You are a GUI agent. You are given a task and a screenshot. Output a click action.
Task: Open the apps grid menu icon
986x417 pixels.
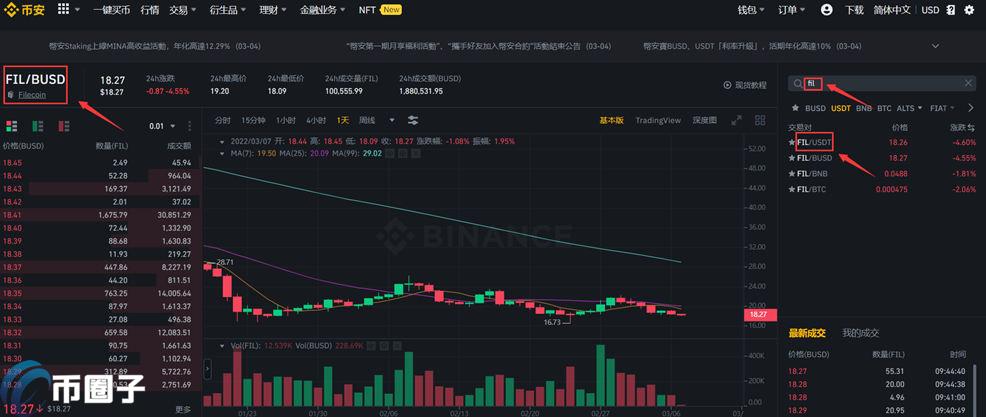click(x=64, y=9)
